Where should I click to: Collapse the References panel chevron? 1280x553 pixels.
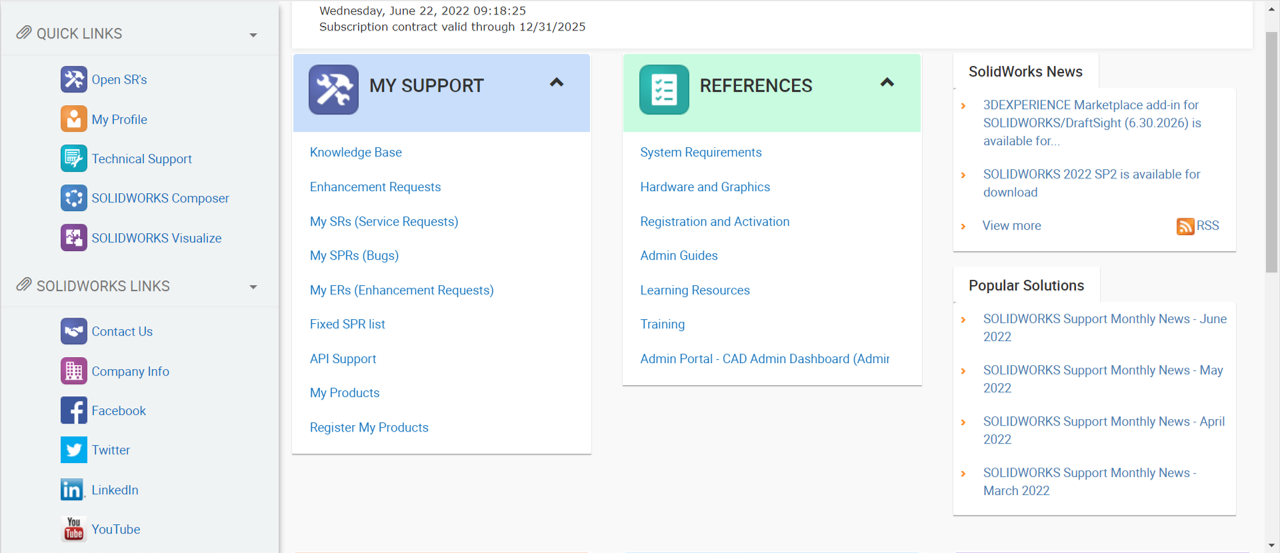coord(887,83)
